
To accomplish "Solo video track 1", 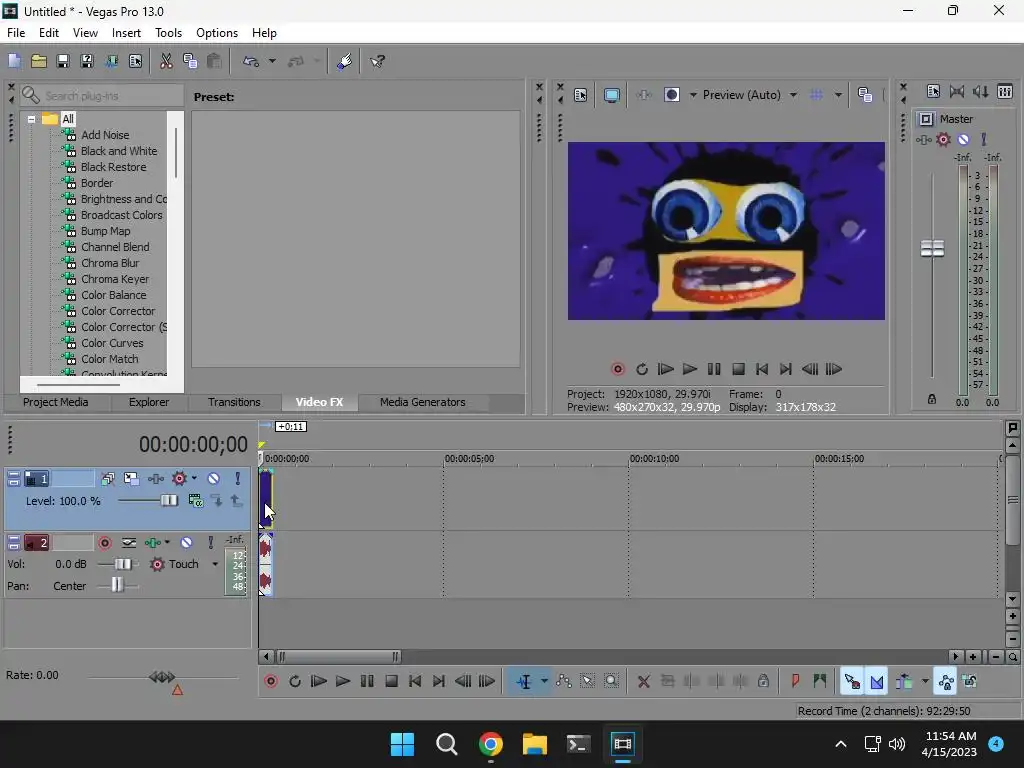I will click(238, 479).
